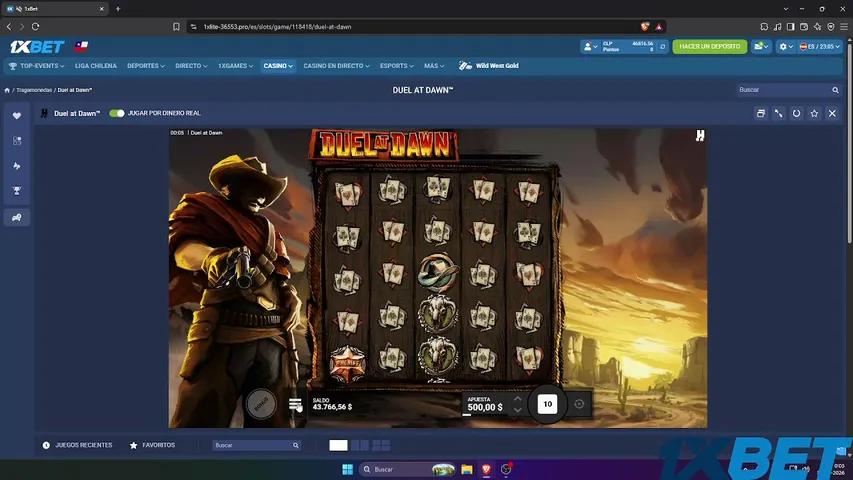Click the lightning icon in the left sidebar
The width and height of the screenshot is (853, 480).
pos(17,165)
